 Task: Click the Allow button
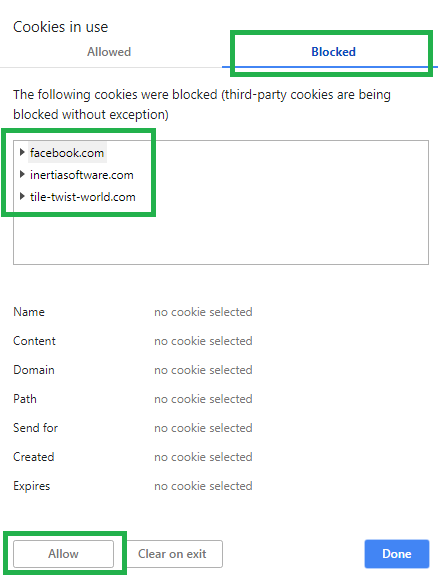63,554
